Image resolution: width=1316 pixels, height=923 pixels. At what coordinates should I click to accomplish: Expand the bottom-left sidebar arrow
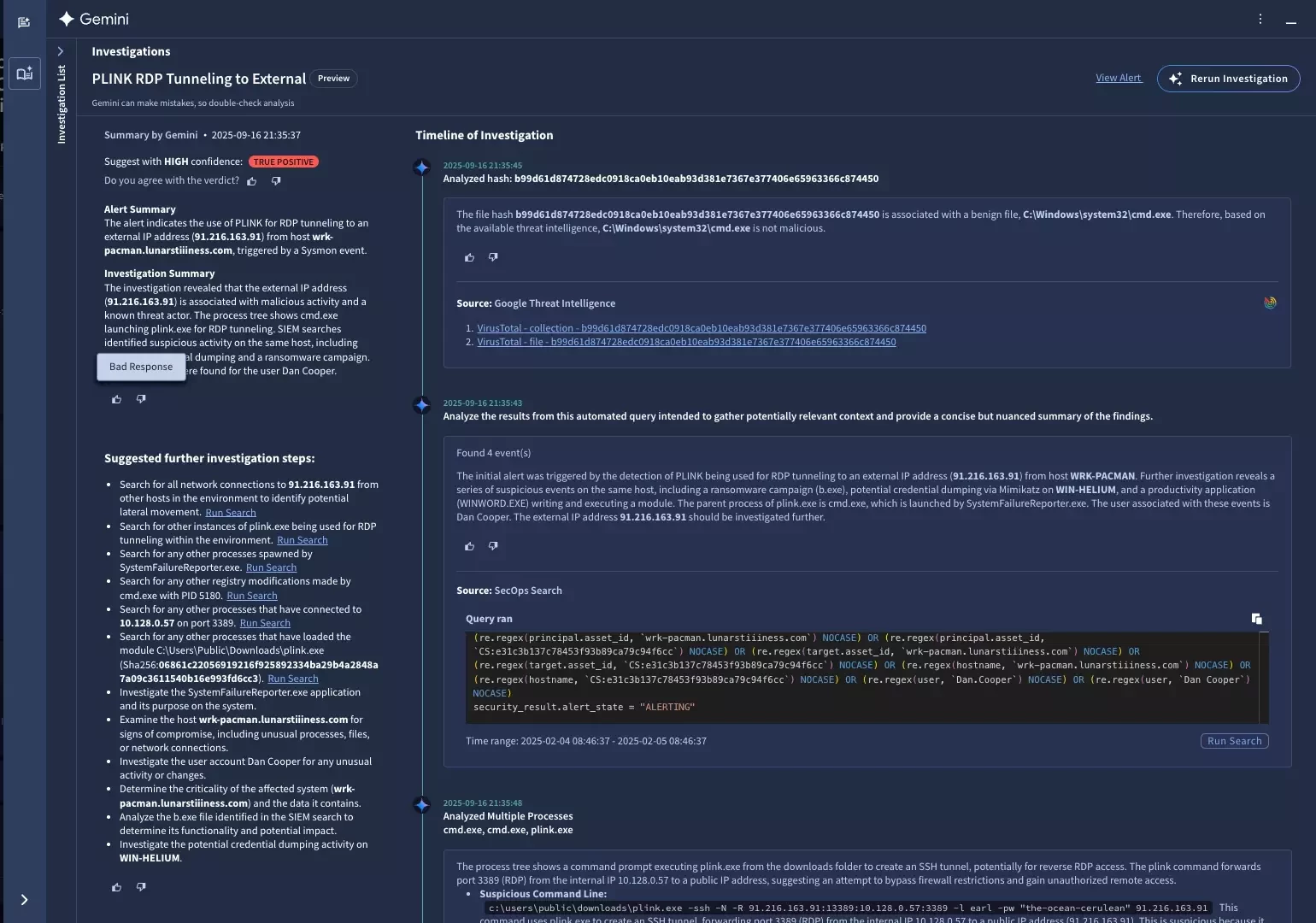25,899
